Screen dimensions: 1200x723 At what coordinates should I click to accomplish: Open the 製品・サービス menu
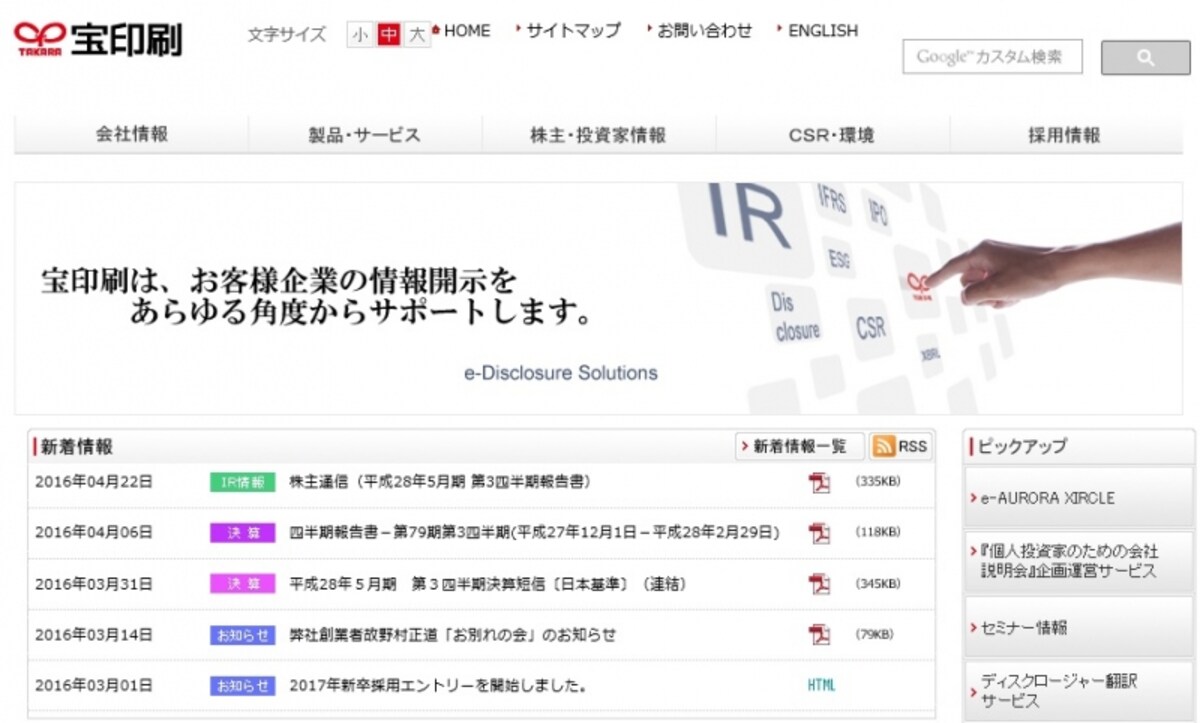[365, 135]
